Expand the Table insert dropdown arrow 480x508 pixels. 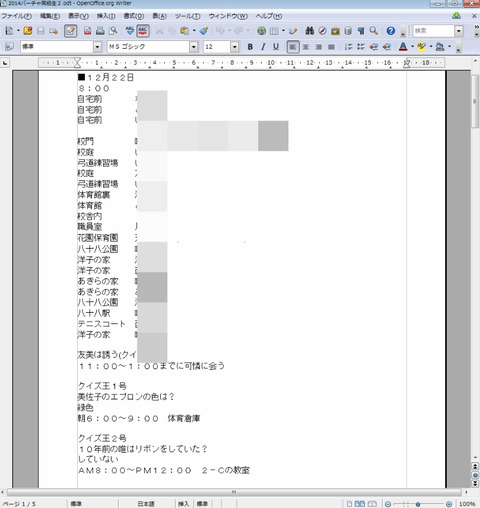pos(283,31)
